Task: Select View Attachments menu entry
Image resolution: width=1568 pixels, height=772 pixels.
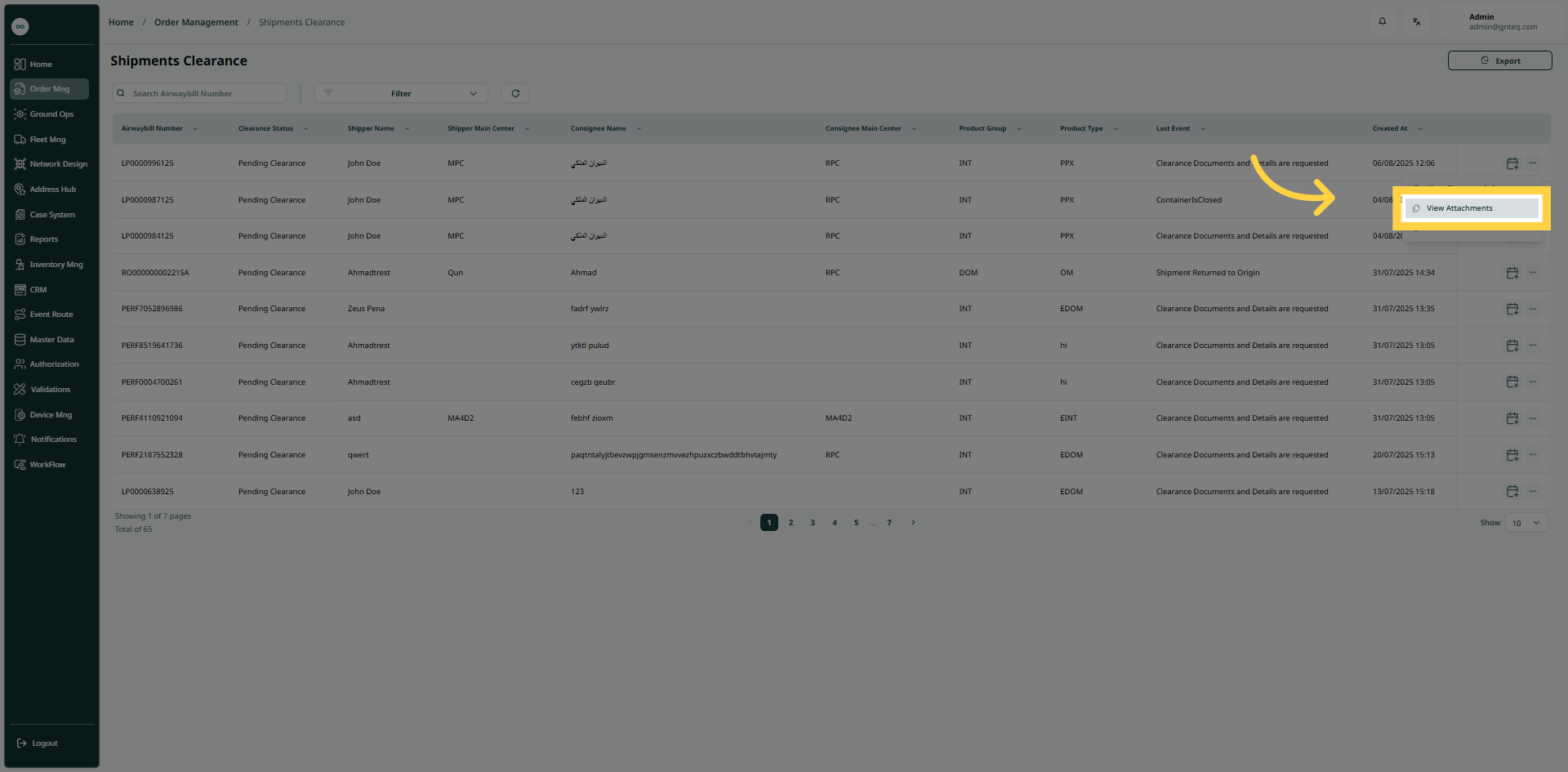Action: tap(1471, 208)
